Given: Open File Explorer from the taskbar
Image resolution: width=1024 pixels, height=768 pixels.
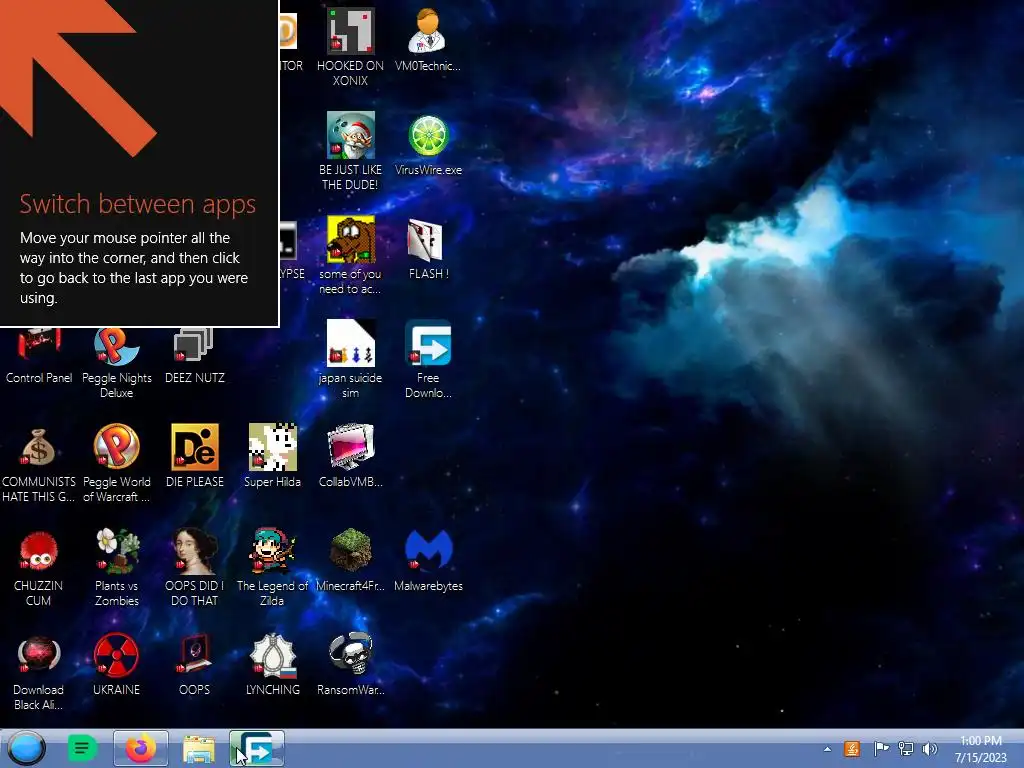Looking at the screenshot, I should tap(199, 749).
